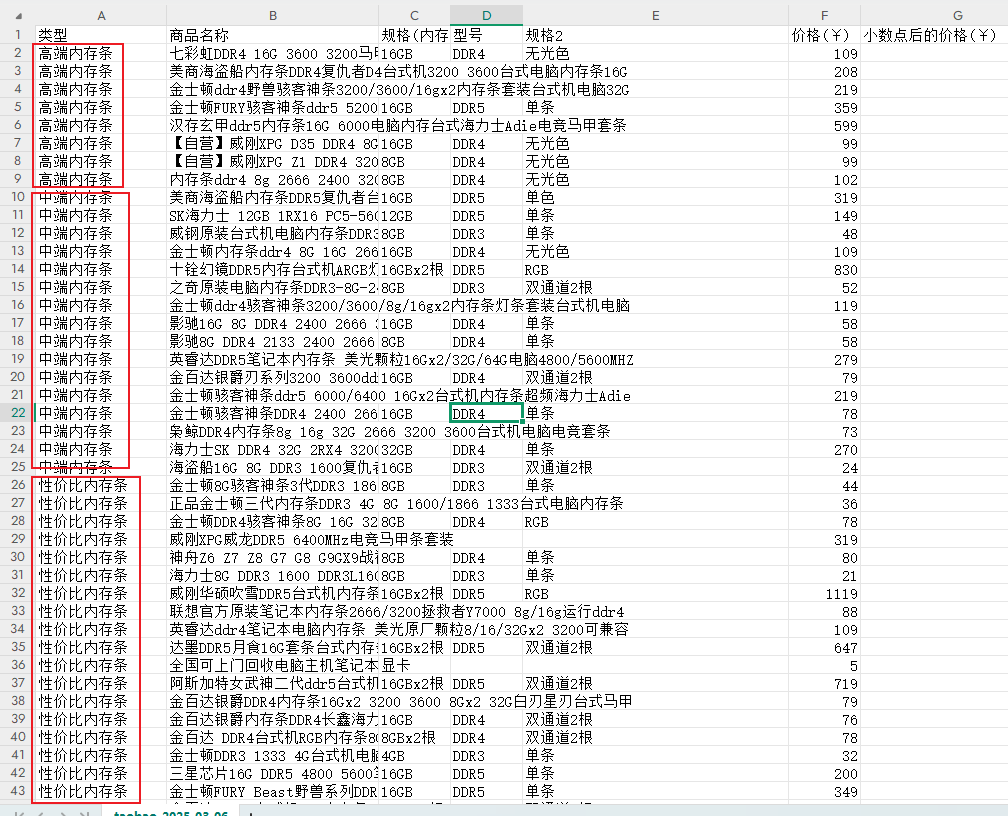The image size is (1008, 816).
Task: Select the DDR5 cell in row 5
Action: coord(487,107)
